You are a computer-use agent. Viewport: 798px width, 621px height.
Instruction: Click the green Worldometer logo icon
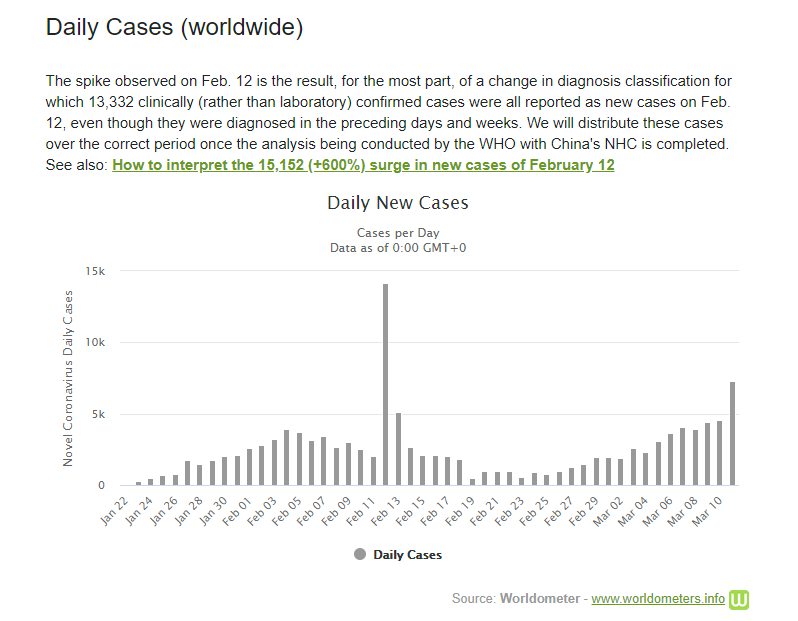(740, 599)
